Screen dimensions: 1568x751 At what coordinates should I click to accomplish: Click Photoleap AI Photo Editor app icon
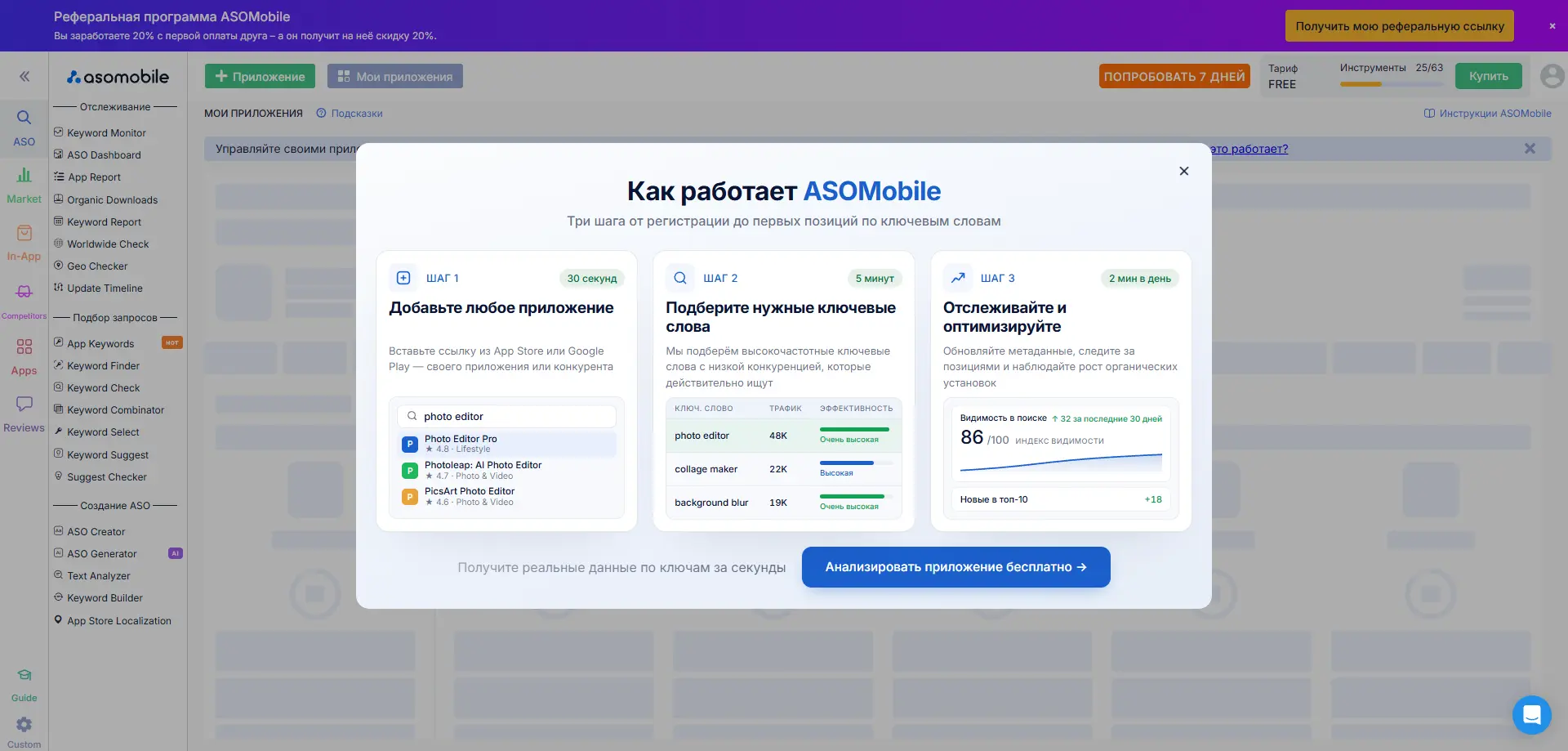pyautogui.click(x=410, y=471)
